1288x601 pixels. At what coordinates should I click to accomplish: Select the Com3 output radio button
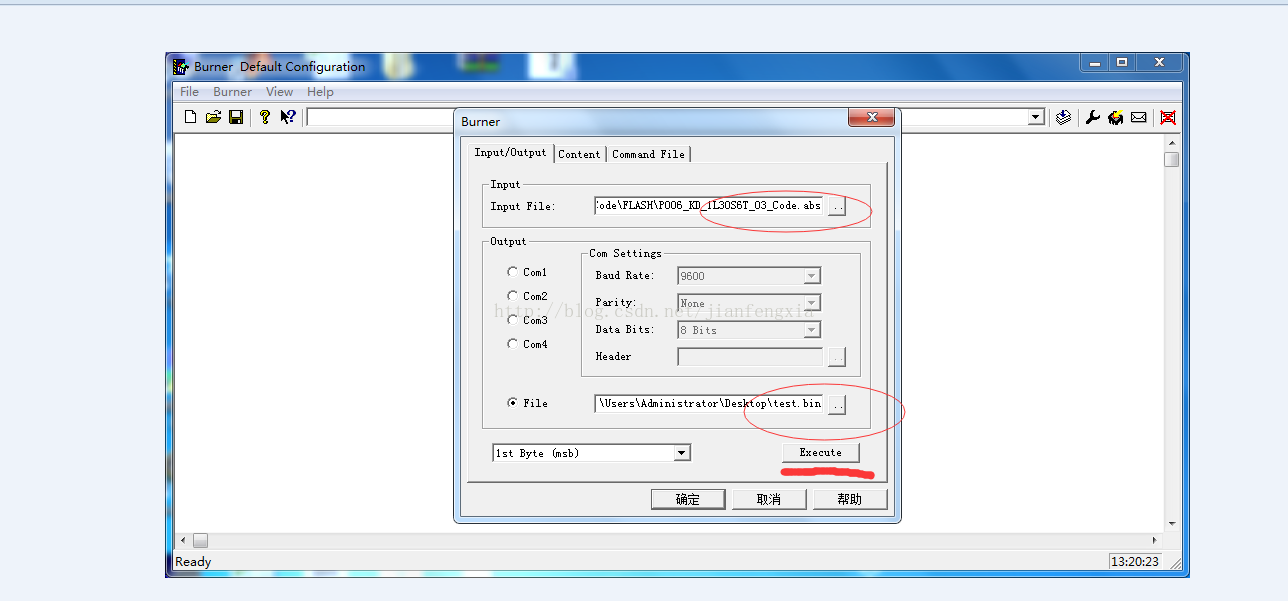(x=513, y=319)
